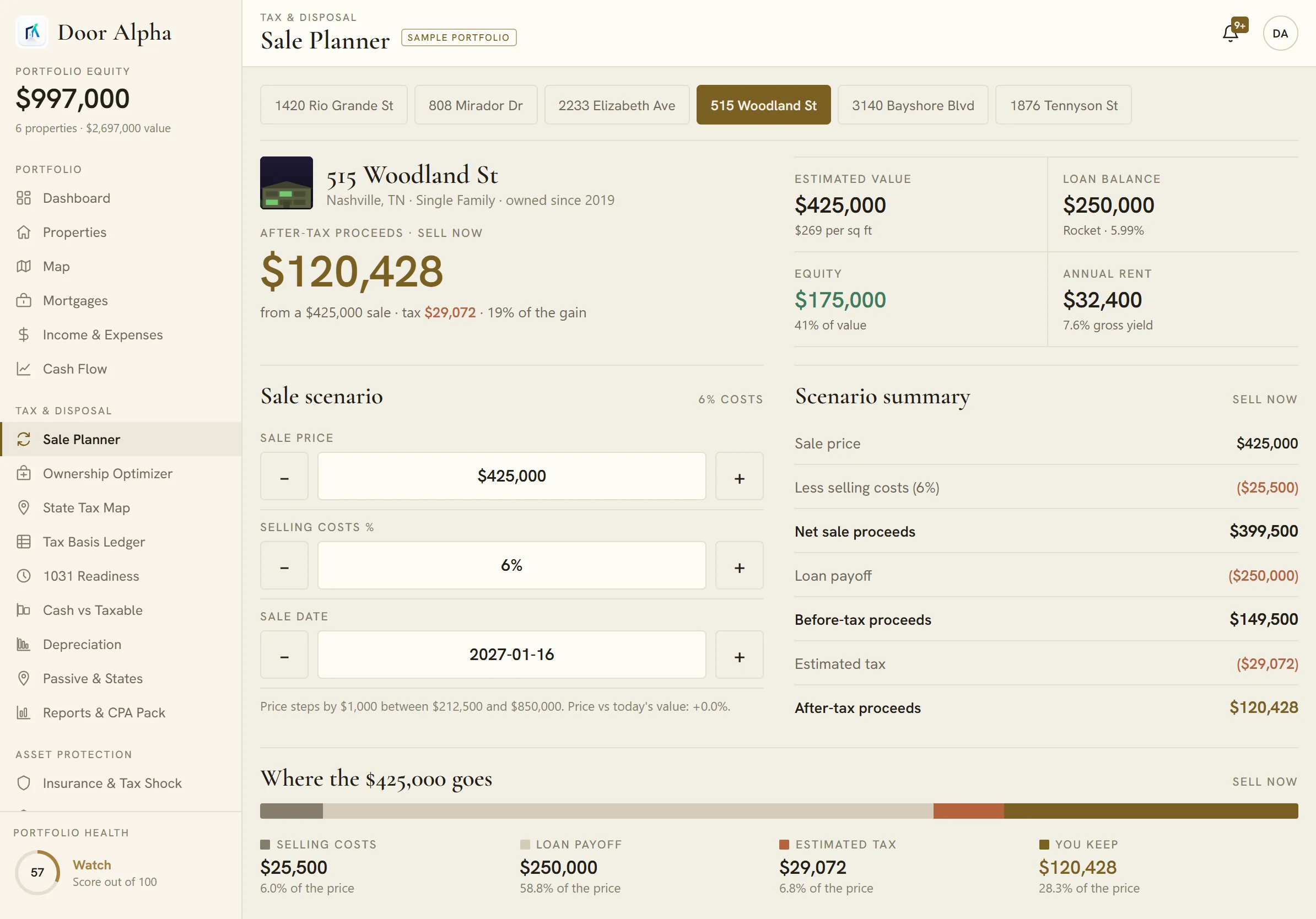Open the 3140 Bayshore Blvd tab
This screenshot has width=1316, height=919.
[913, 105]
